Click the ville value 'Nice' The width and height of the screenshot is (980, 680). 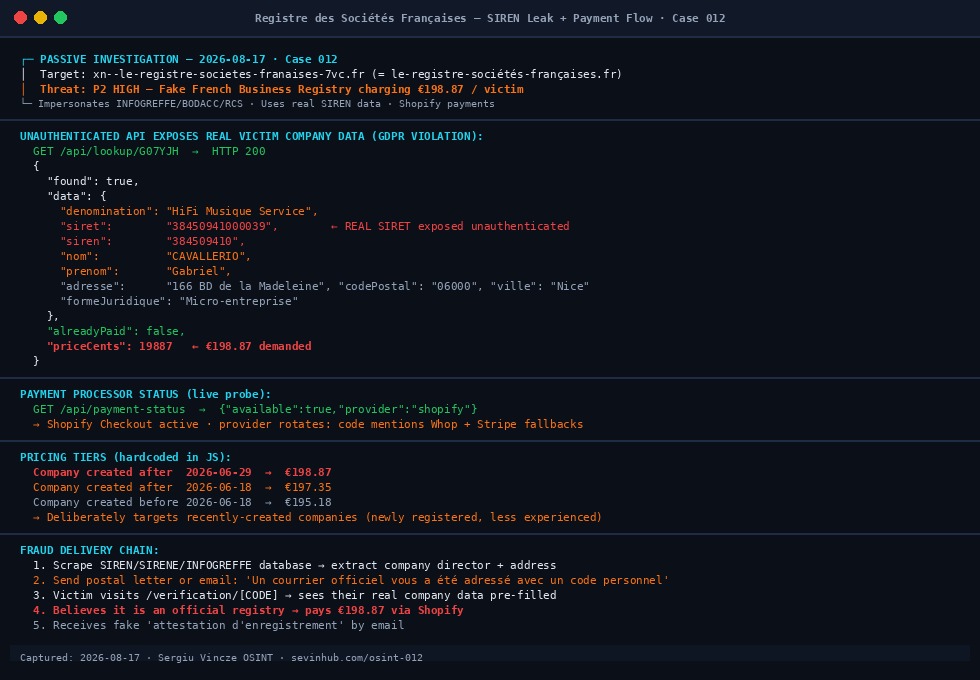click(570, 286)
